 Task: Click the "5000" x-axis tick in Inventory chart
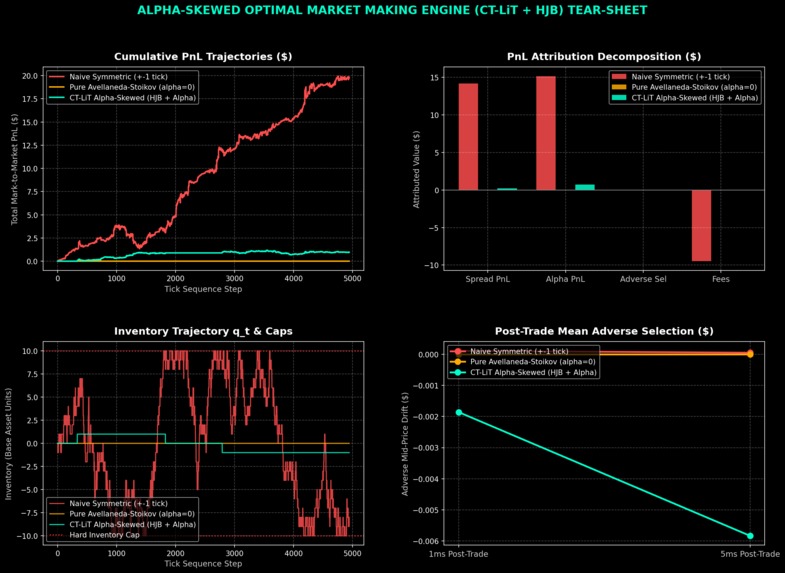pos(352,554)
